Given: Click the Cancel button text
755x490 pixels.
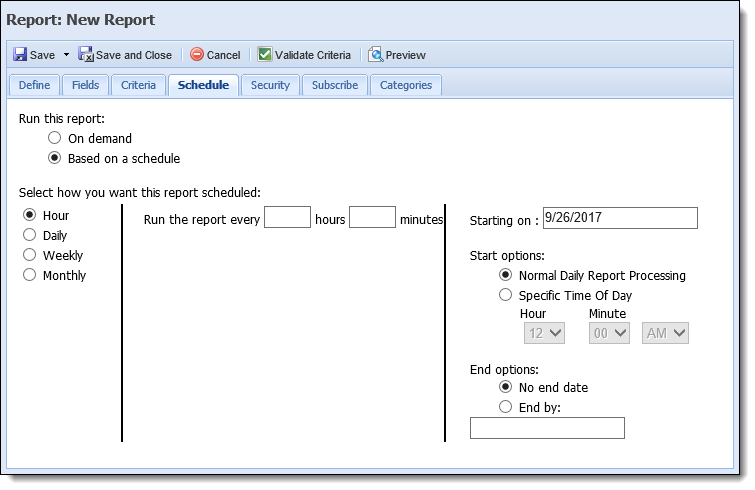Looking at the screenshot, I should click(223, 55).
